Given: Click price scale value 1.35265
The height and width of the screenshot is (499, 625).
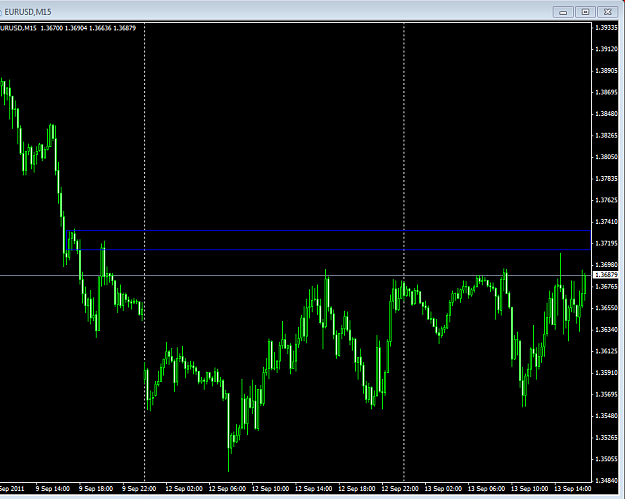Looking at the screenshot, I should (x=606, y=437).
